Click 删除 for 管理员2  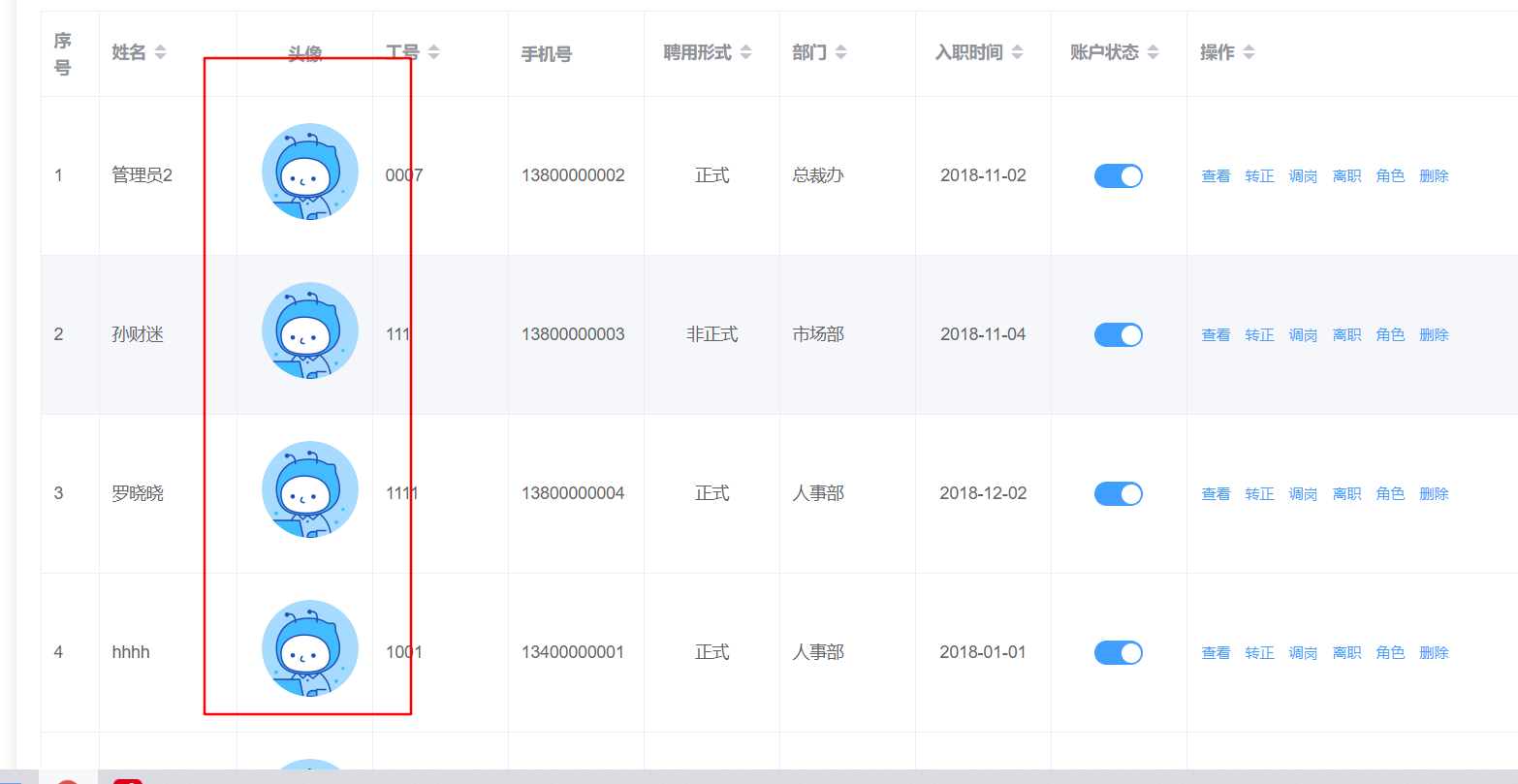(x=1434, y=175)
